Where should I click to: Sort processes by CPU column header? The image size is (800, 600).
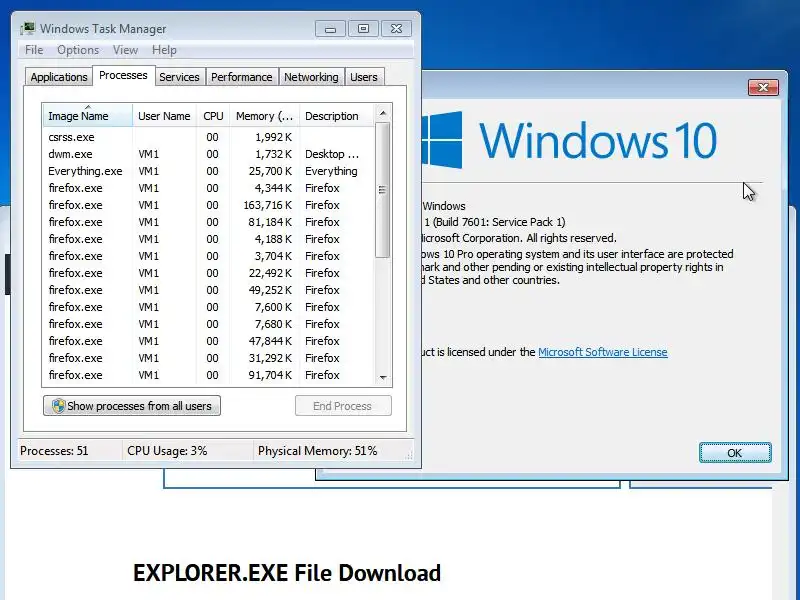213,116
